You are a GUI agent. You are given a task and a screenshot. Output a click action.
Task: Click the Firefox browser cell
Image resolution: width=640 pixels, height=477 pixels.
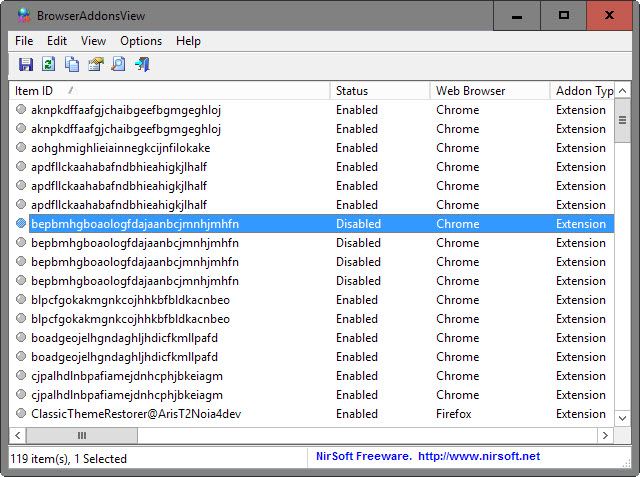click(453, 414)
